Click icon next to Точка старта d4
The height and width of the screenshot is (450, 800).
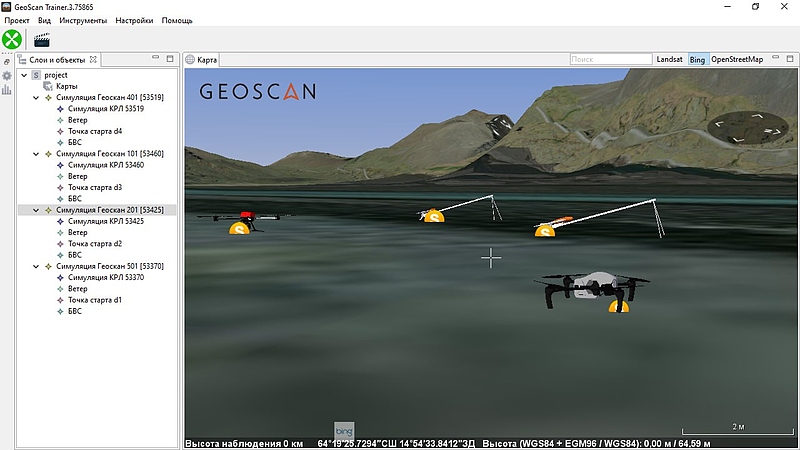(x=60, y=131)
